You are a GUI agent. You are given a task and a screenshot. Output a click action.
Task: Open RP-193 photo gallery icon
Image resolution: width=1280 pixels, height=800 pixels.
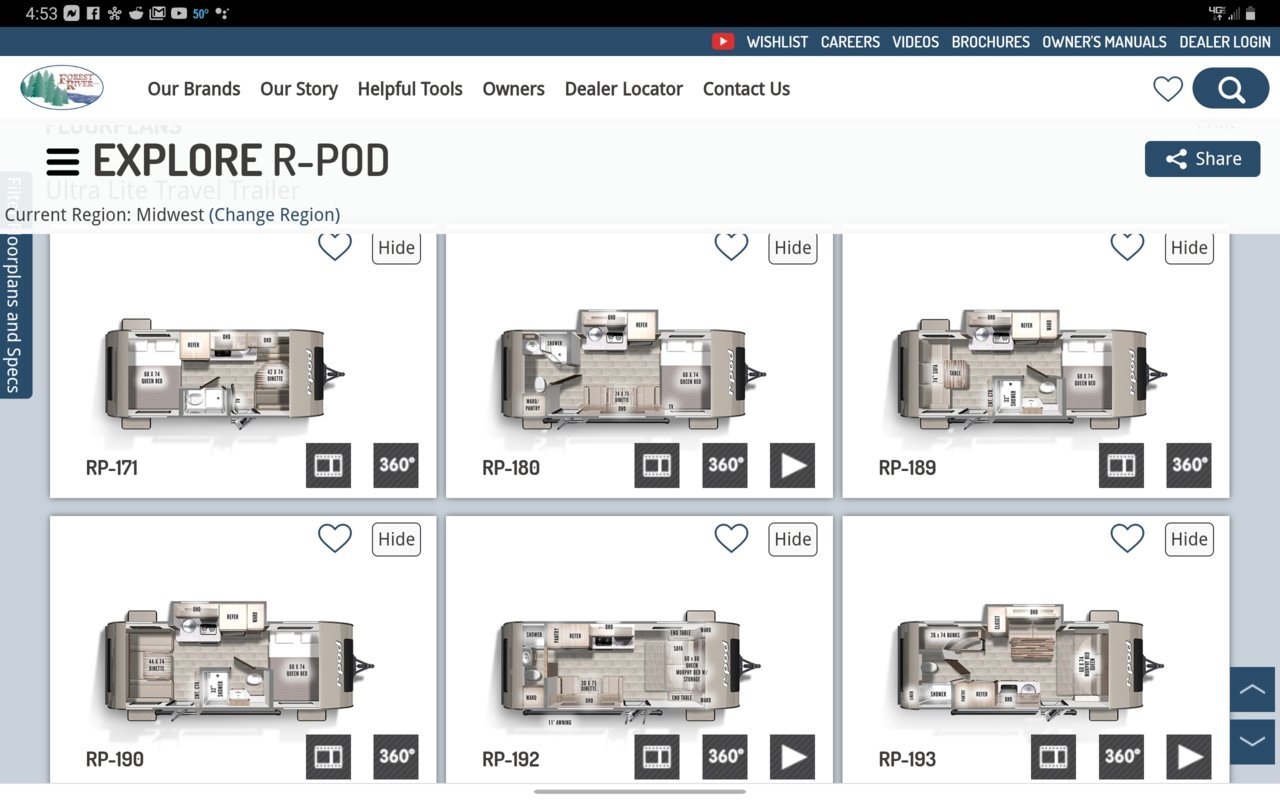pos(1053,757)
